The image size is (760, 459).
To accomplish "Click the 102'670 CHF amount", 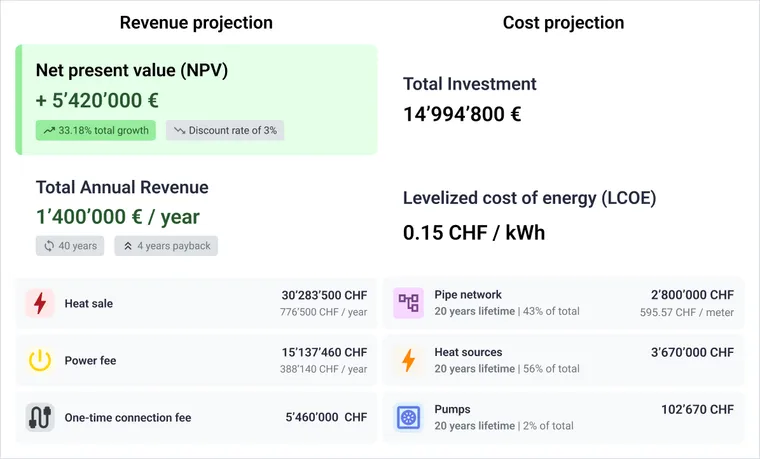I will click(x=697, y=410).
